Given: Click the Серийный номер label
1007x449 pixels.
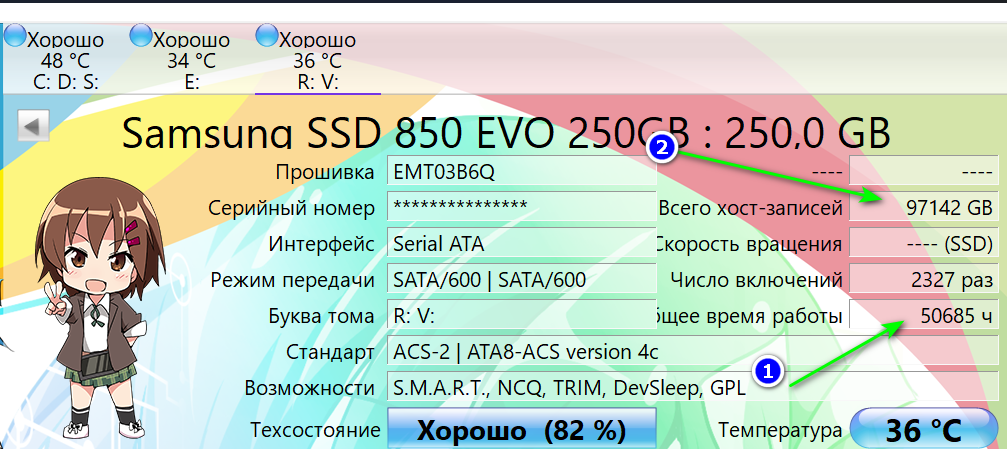Looking at the screenshot, I should (x=292, y=208).
